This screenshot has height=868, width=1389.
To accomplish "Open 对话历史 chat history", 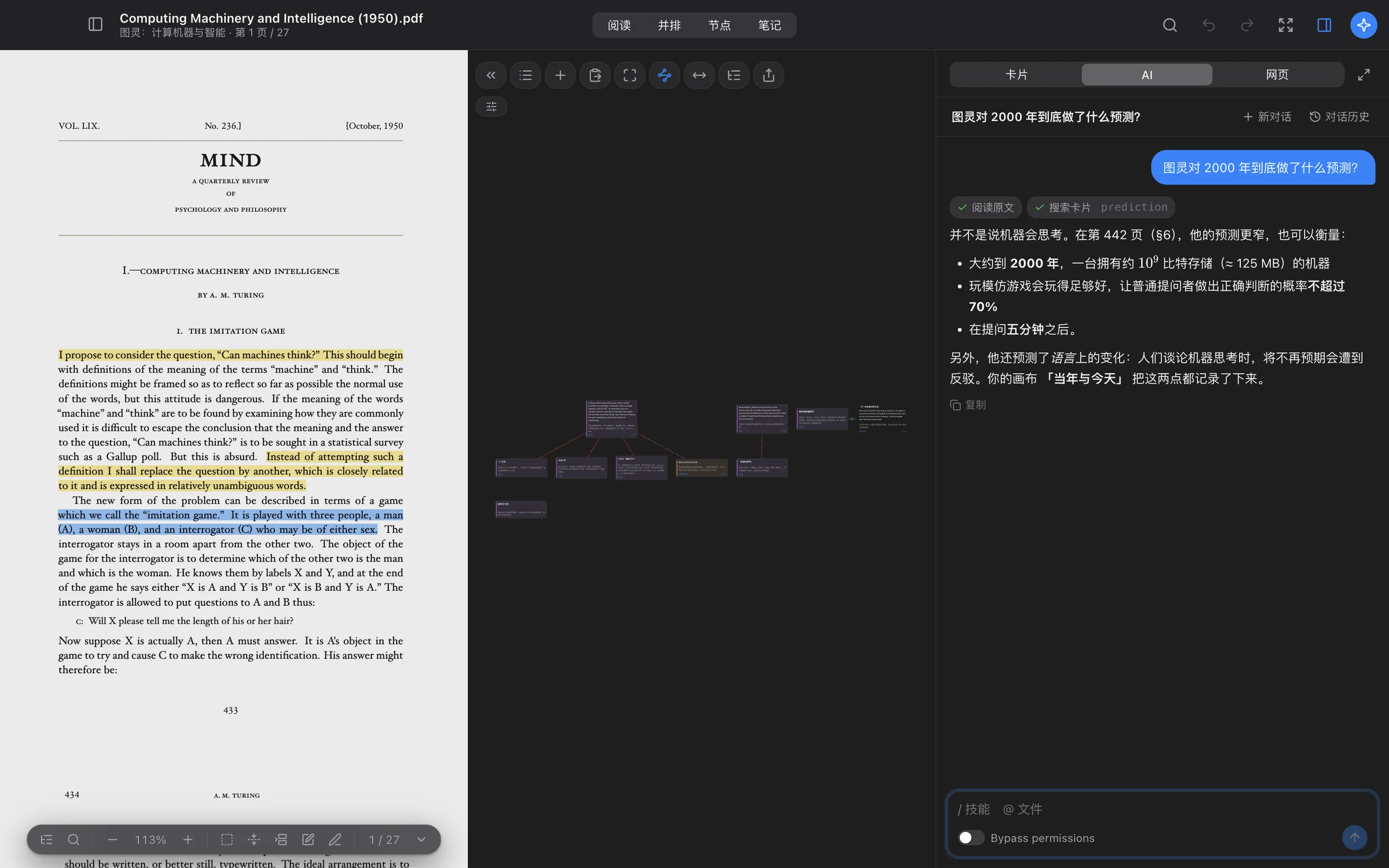I will click(1339, 117).
